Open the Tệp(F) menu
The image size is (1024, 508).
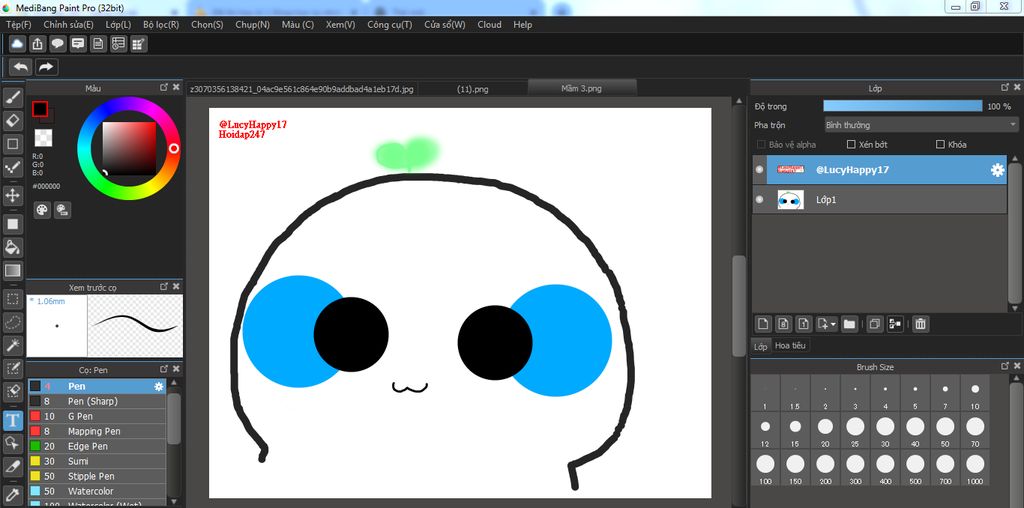[x=18, y=25]
